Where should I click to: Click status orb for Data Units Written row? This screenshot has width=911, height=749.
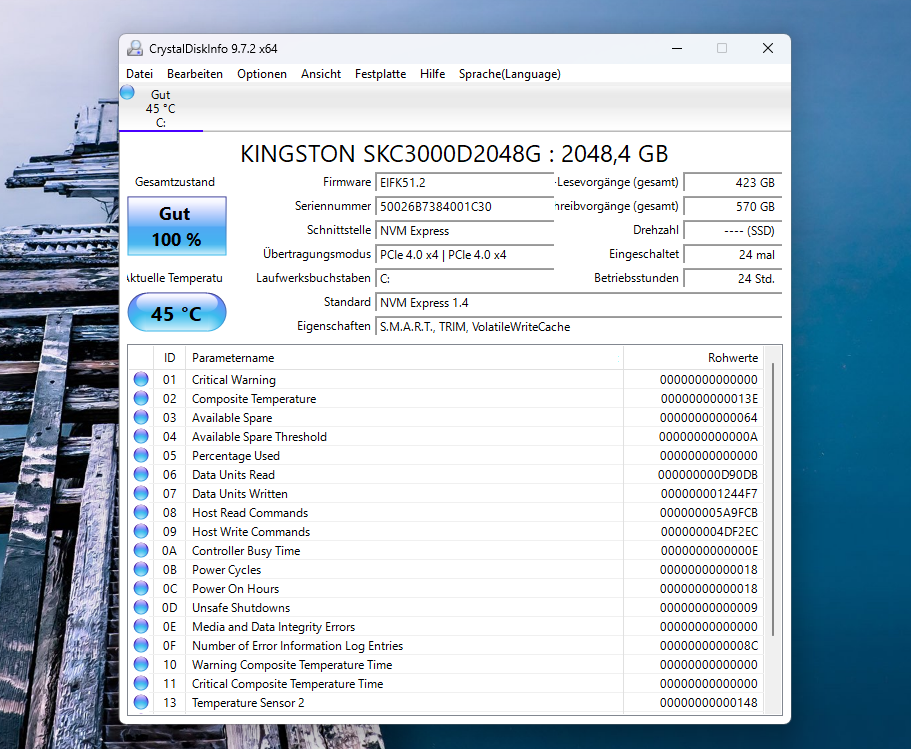pos(141,493)
